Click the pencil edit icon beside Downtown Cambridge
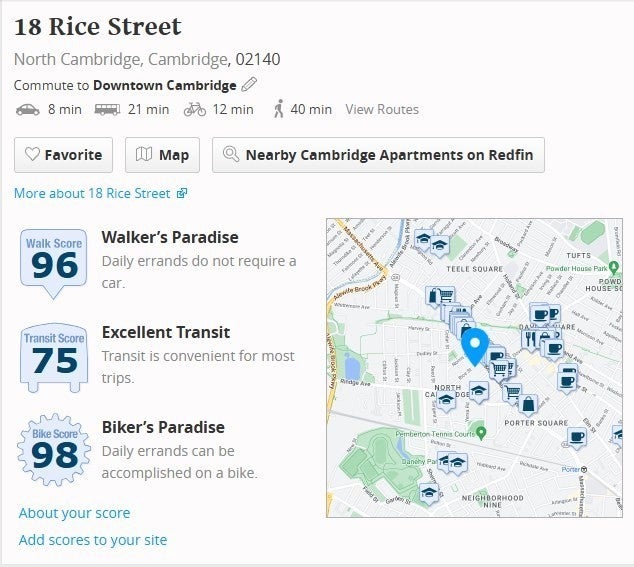Viewport: 634px width, 567px height. pyautogui.click(x=249, y=85)
